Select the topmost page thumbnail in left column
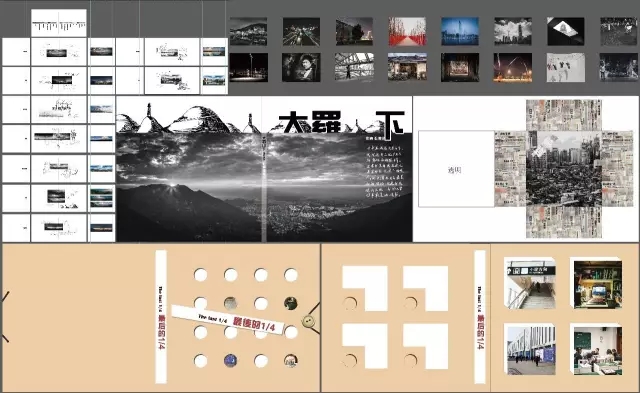640x393 pixels. click(x=59, y=23)
